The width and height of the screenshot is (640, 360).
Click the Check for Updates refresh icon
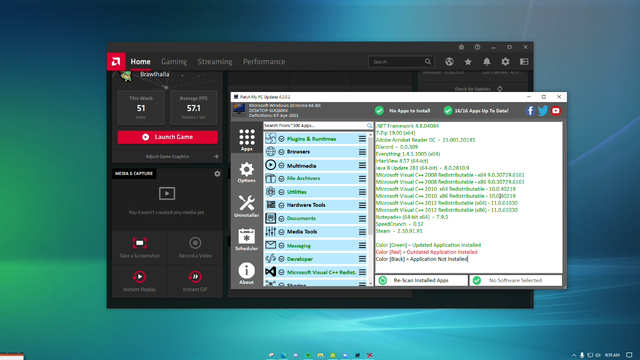click(x=500, y=89)
